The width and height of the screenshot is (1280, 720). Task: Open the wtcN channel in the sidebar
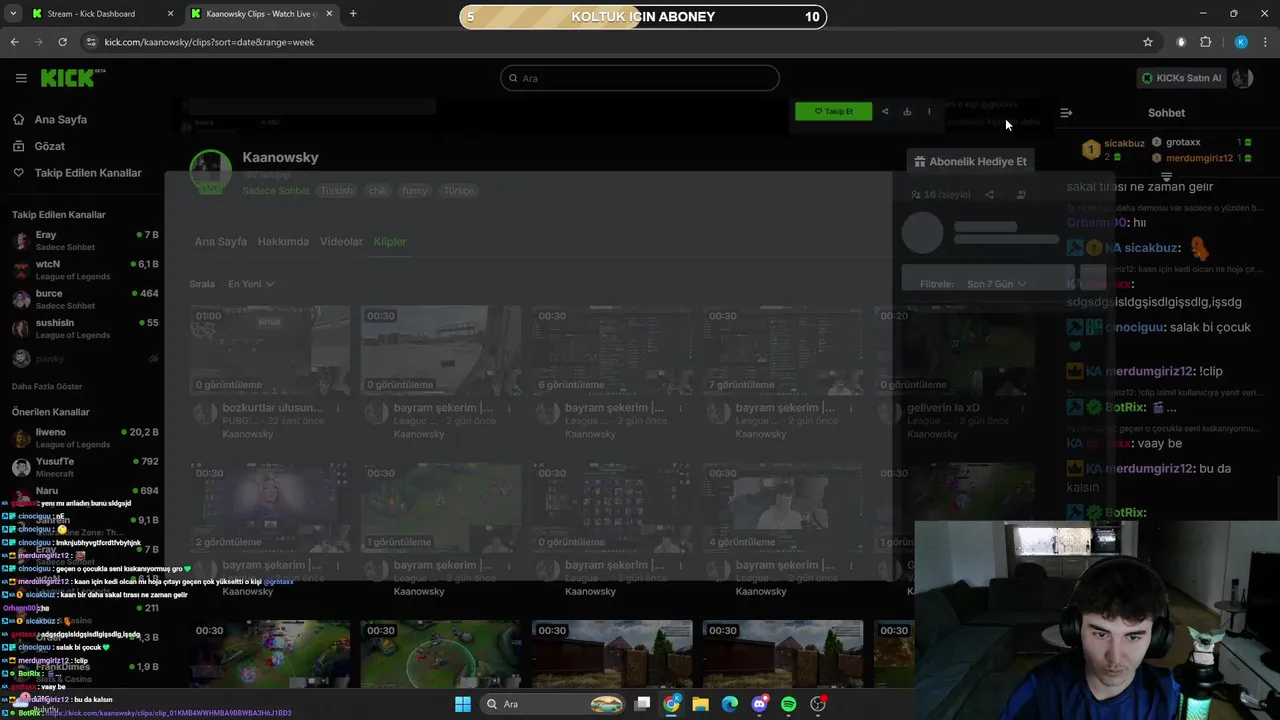85,270
